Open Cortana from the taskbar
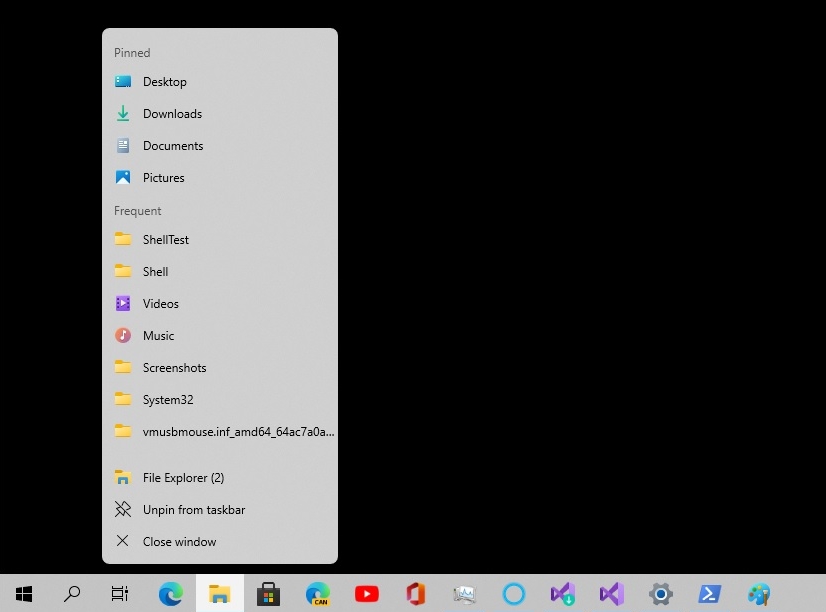826x612 pixels. pos(514,594)
